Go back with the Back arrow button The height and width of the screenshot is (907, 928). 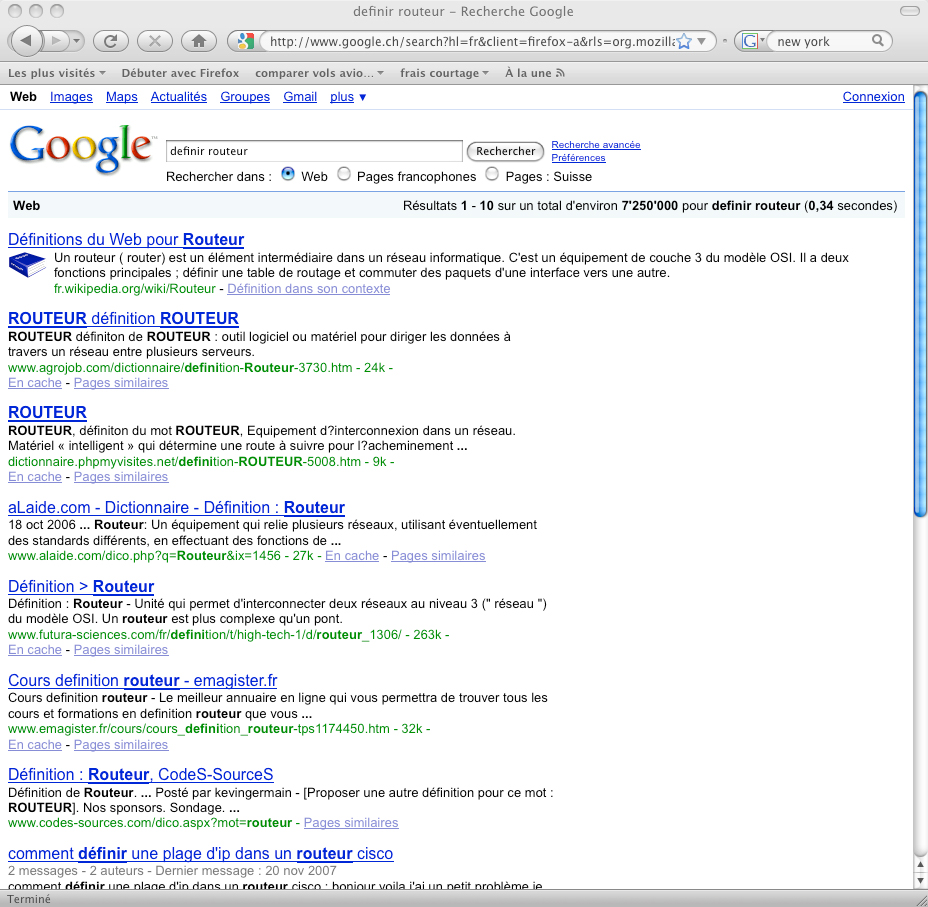click(26, 41)
